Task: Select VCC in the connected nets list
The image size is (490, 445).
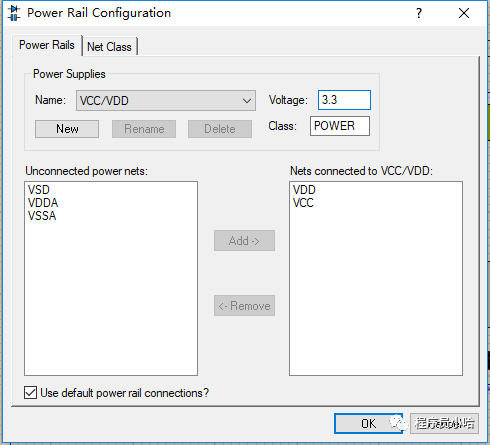Action: tap(303, 203)
